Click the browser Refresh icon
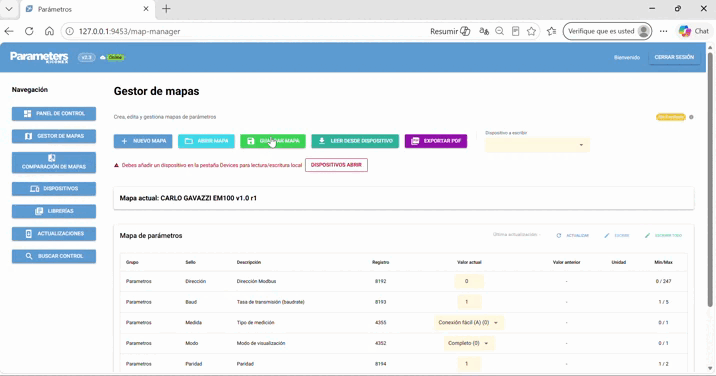 [x=29, y=31]
